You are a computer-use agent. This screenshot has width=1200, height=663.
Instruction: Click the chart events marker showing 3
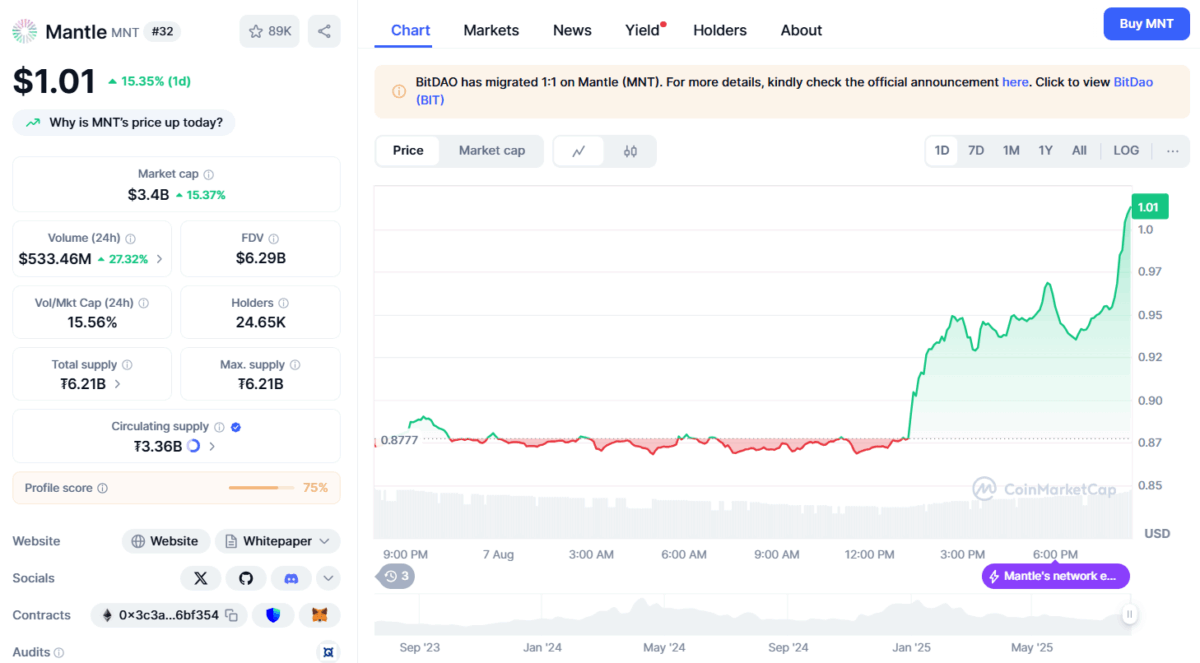(396, 576)
